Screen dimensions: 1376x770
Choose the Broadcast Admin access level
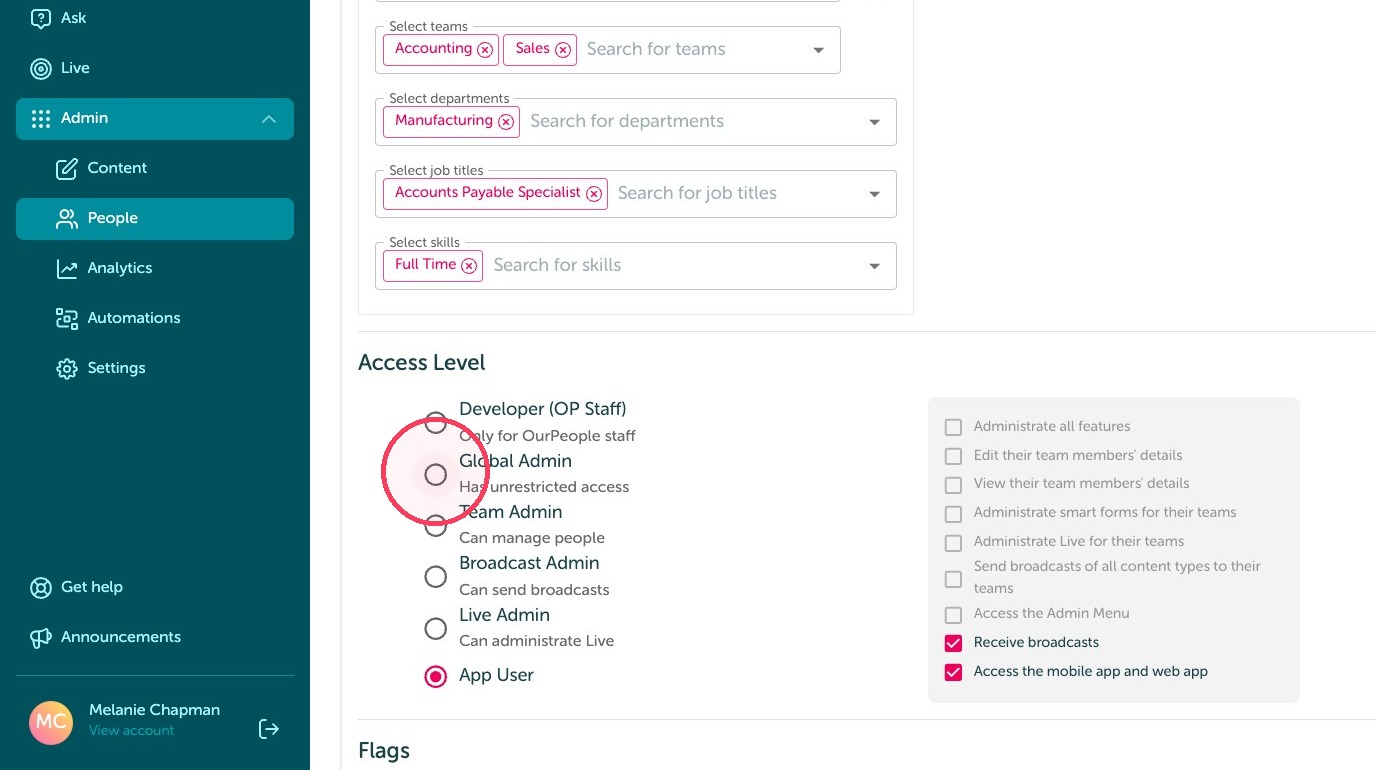point(435,577)
